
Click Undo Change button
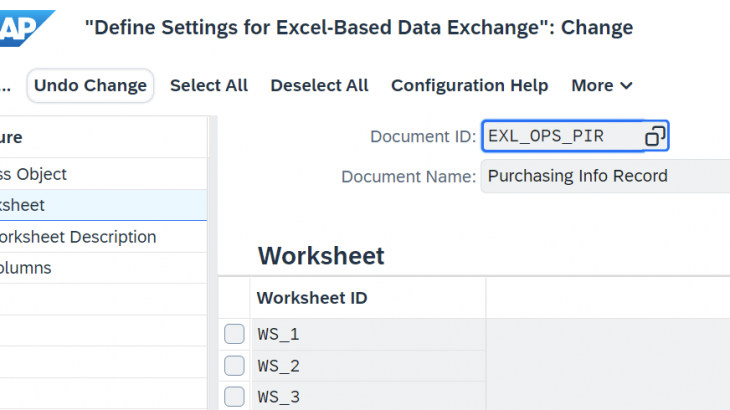pyautogui.click(x=90, y=86)
